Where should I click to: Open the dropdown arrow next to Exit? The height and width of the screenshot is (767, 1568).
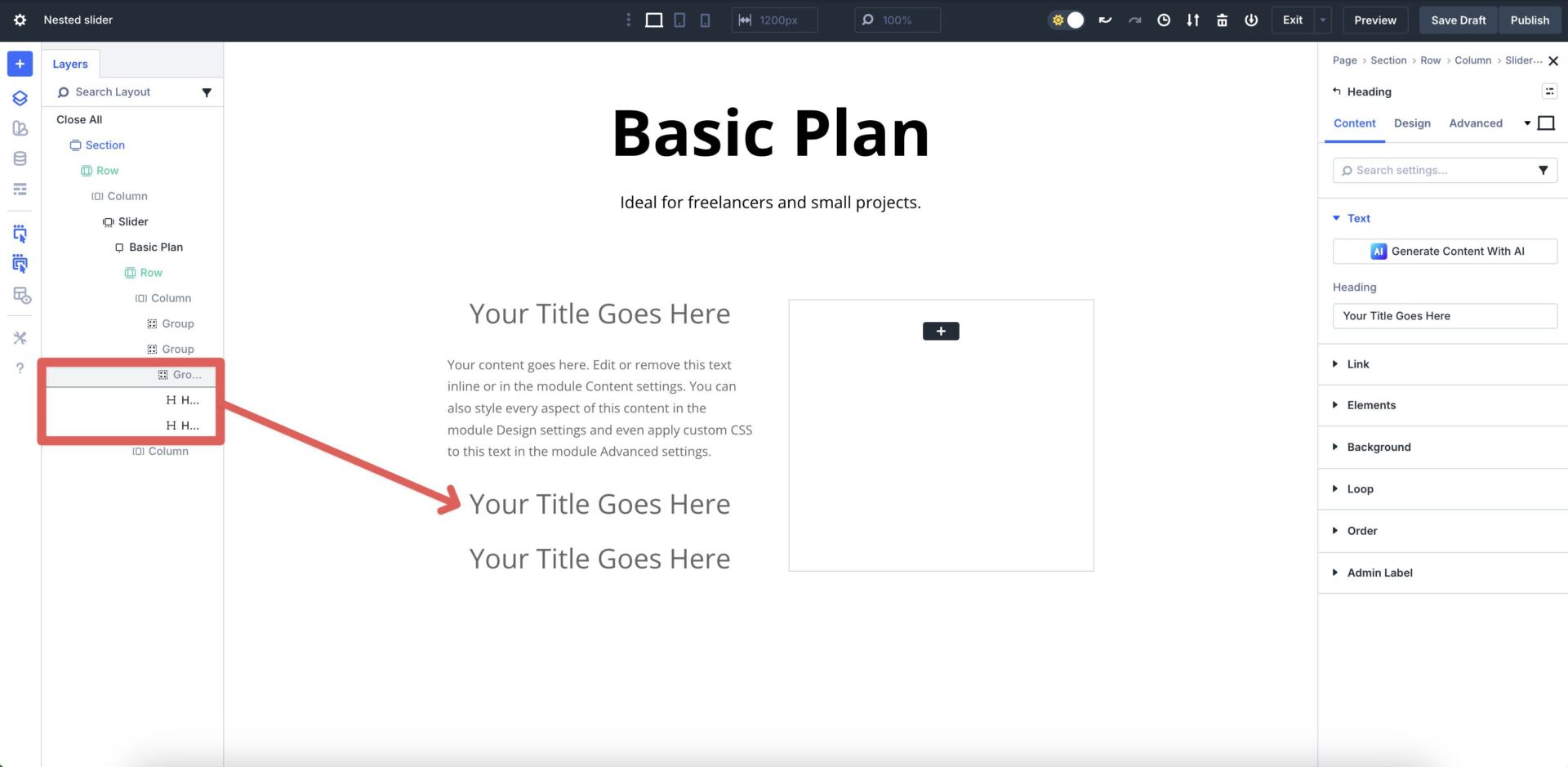tap(1322, 20)
